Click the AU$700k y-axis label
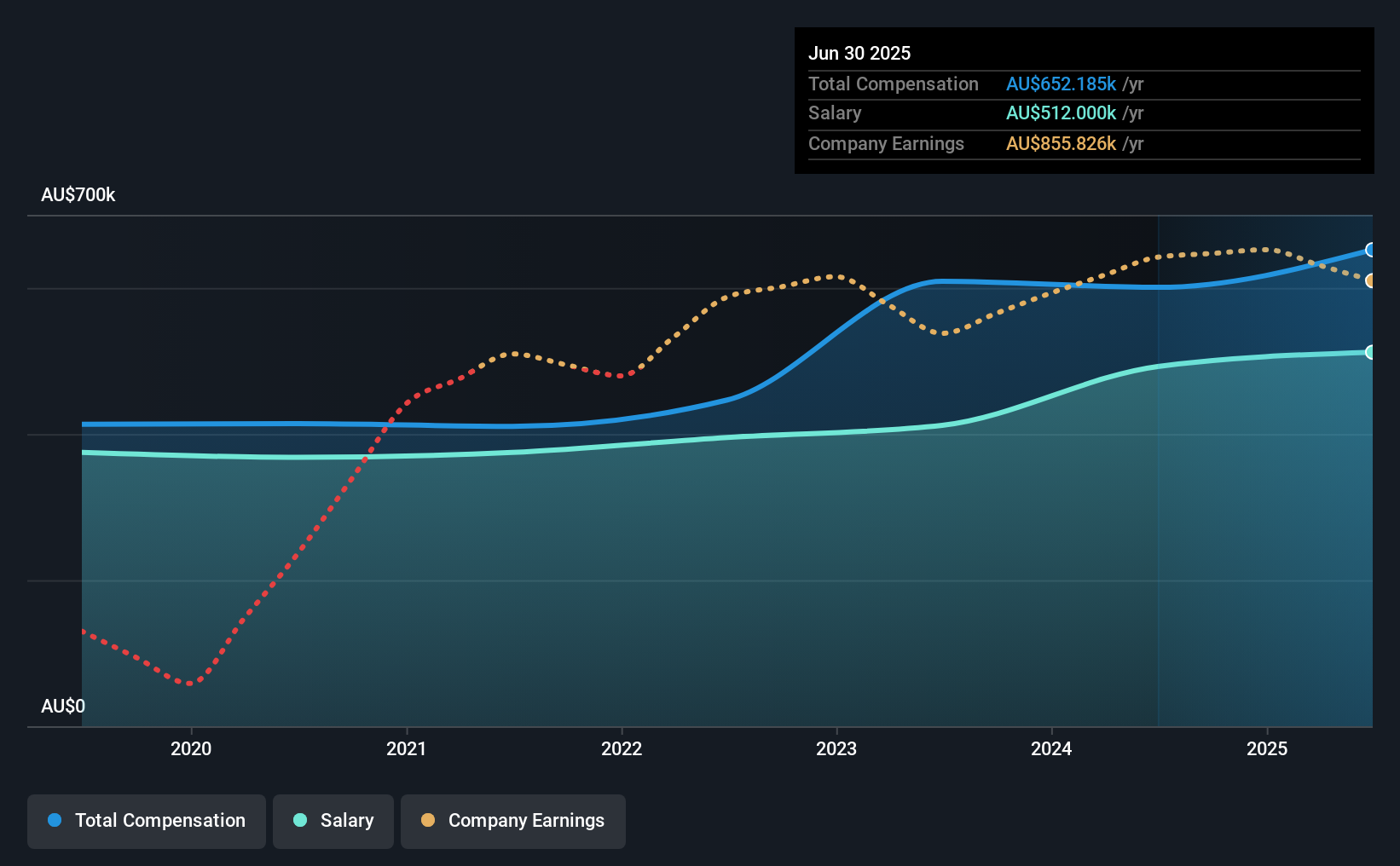 pos(78,195)
